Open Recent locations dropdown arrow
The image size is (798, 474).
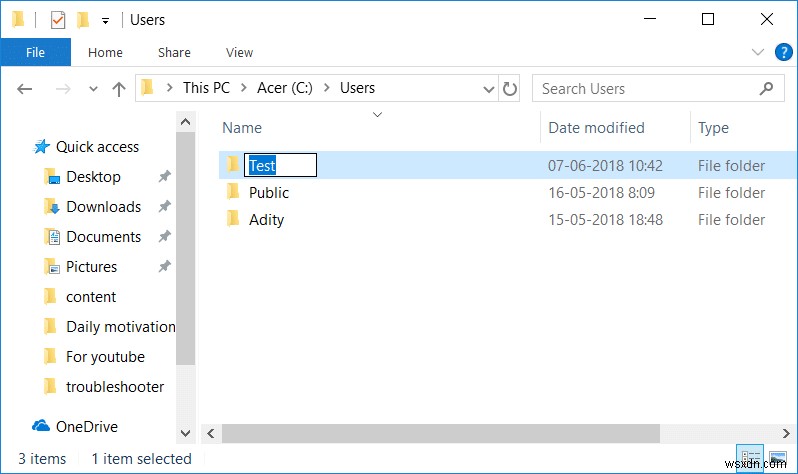92,89
